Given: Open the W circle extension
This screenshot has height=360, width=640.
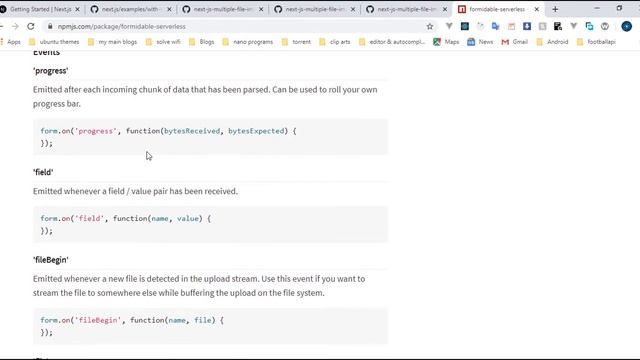Looking at the screenshot, I should pyautogui.click(x=605, y=27).
